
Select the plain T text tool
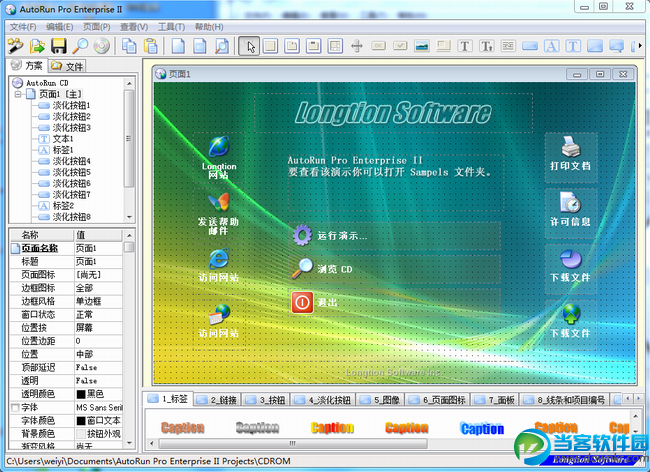[465, 46]
